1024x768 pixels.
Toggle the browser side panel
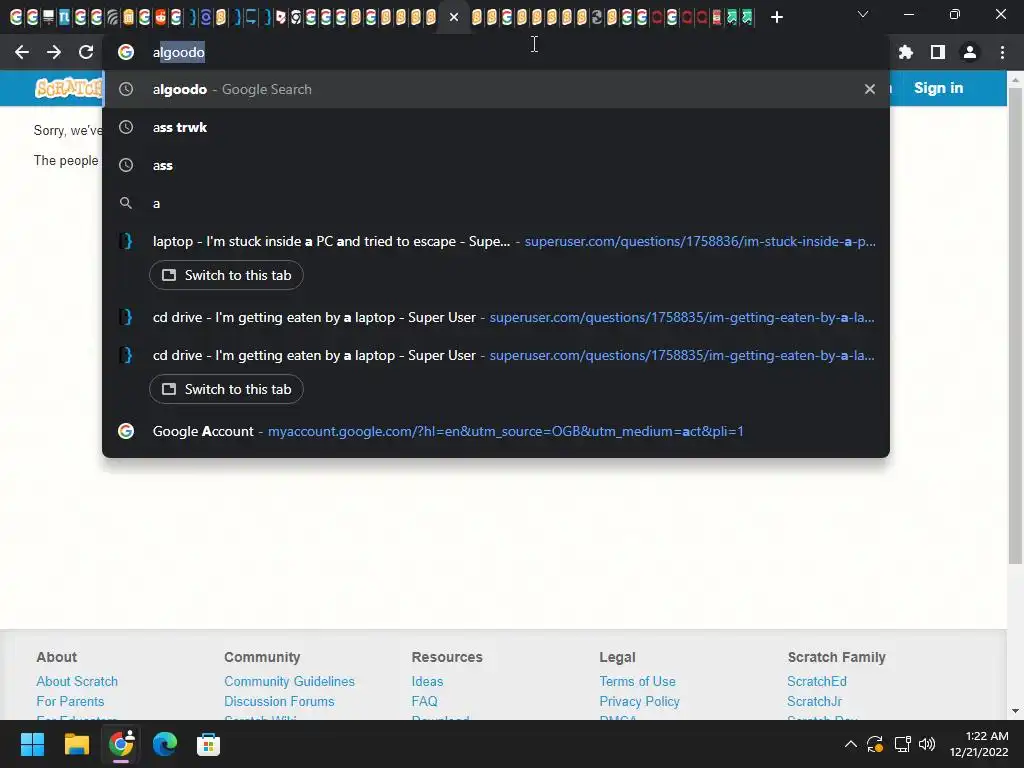938,52
